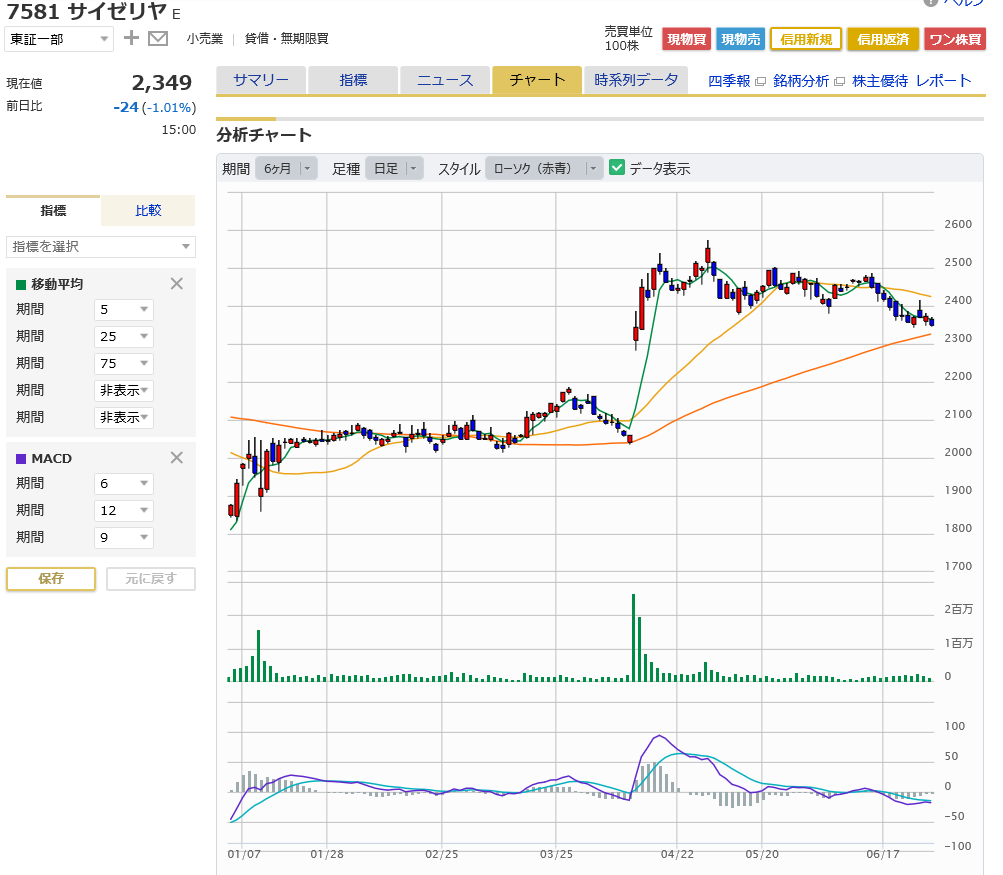
Task: Click the current price 2,349
Action: point(162,83)
